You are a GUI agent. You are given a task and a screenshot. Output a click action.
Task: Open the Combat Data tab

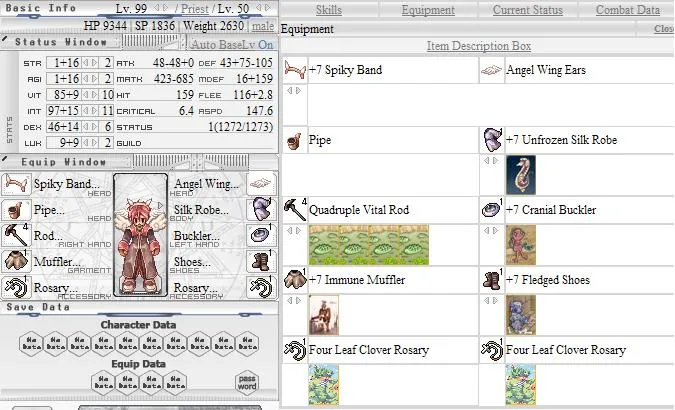tap(628, 9)
